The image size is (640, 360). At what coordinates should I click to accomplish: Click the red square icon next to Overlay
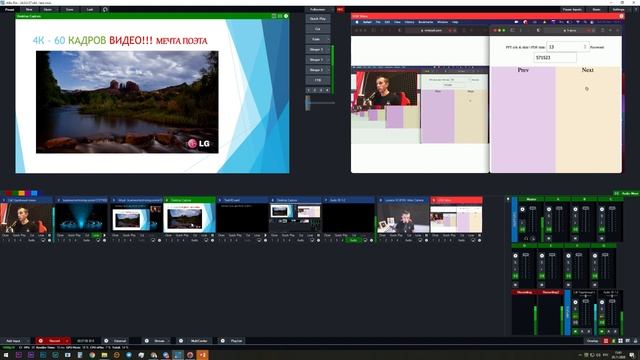tap(606, 341)
